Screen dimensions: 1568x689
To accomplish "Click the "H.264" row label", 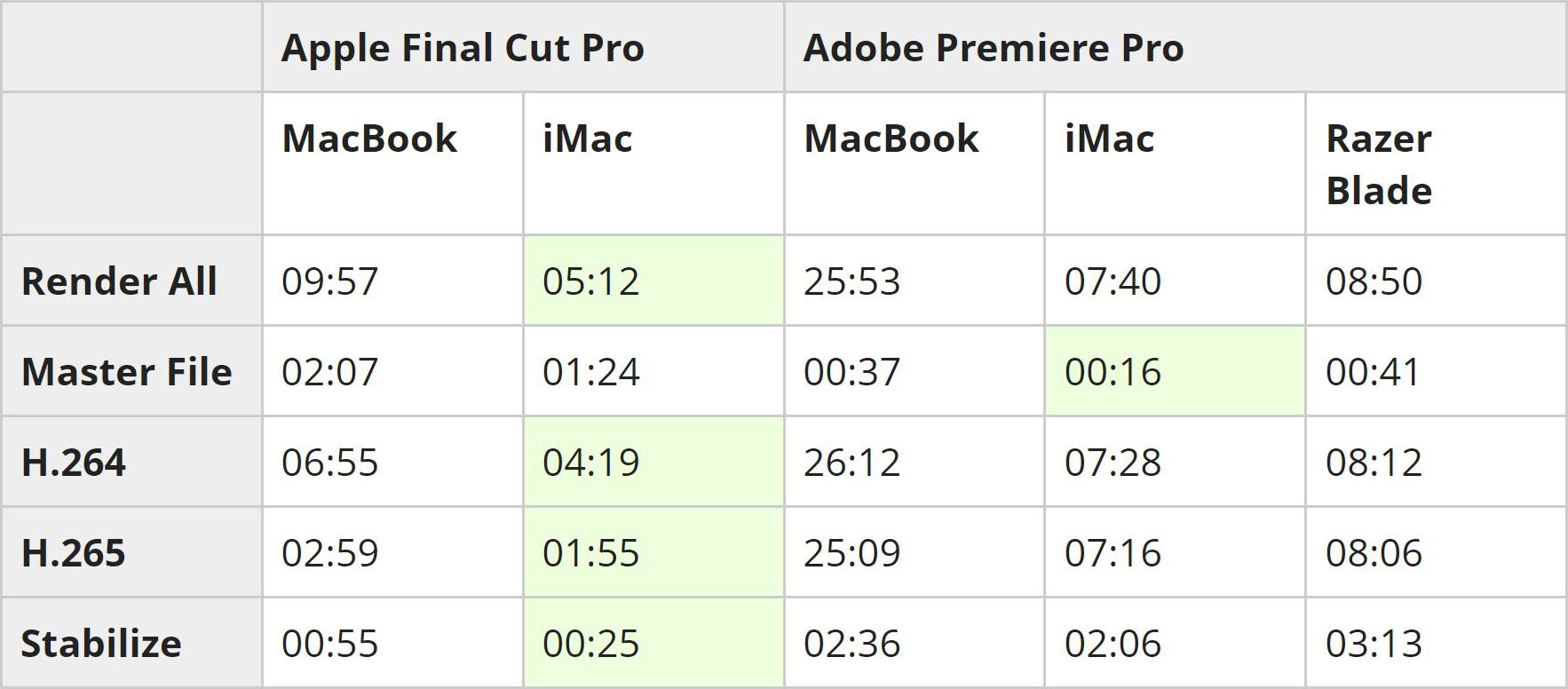I will (x=74, y=463).
